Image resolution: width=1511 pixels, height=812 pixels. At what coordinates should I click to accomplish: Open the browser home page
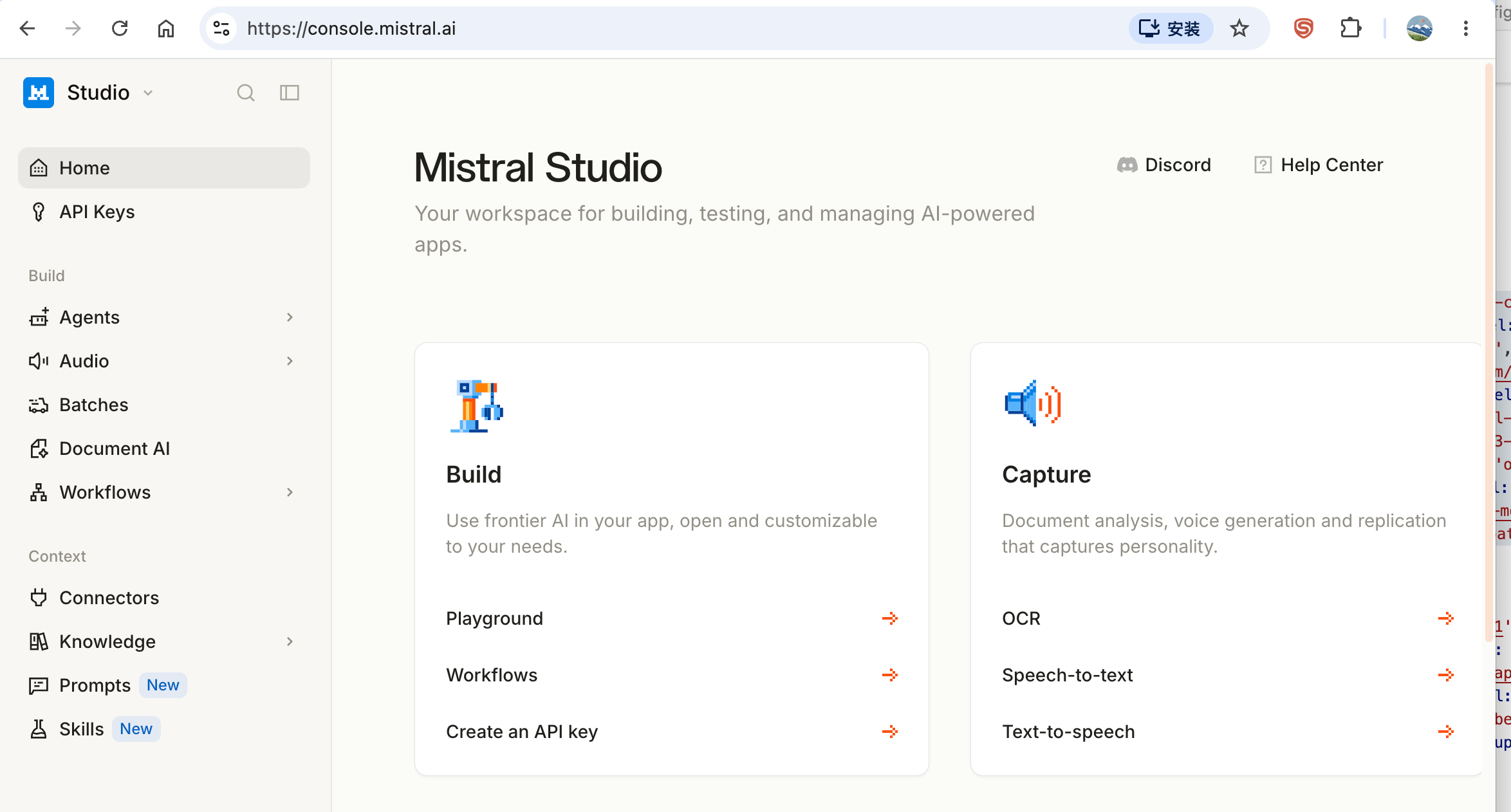[x=166, y=28]
